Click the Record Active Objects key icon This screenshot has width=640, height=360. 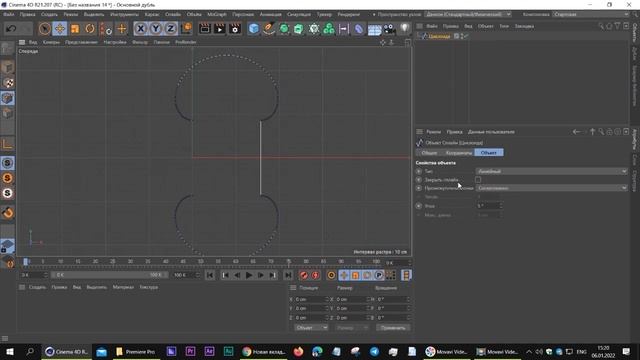click(x=303, y=275)
